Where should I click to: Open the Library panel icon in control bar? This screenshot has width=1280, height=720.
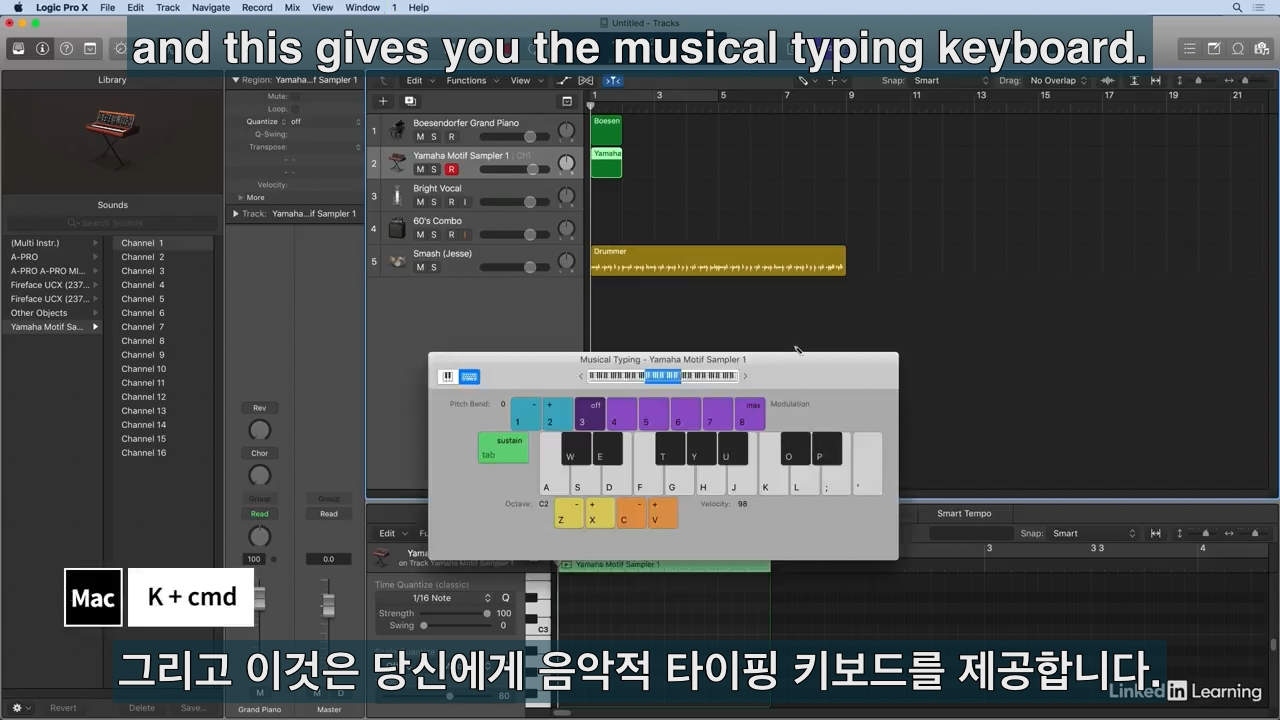18,48
